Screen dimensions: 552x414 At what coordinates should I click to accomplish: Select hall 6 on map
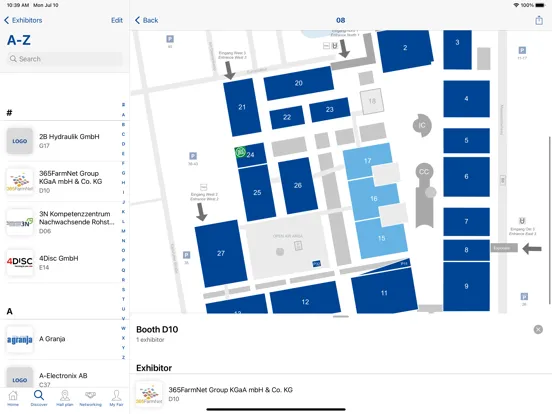pos(466,176)
